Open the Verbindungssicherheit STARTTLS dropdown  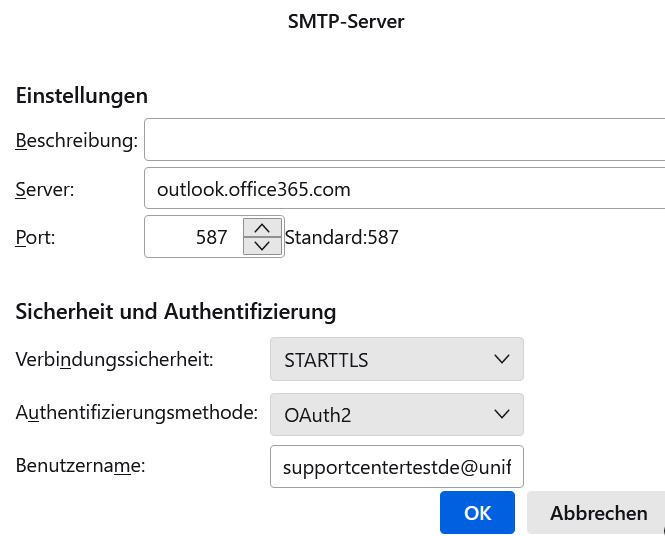tap(397, 360)
